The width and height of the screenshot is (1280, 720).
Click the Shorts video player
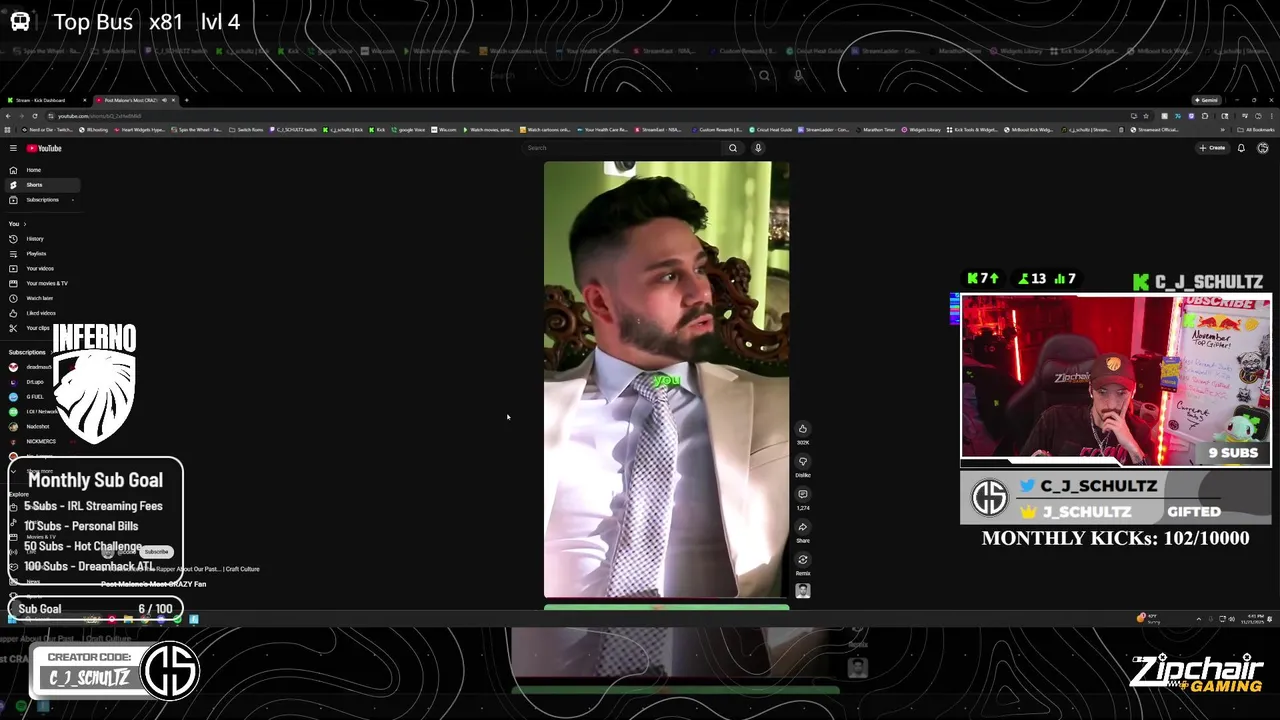click(x=666, y=380)
